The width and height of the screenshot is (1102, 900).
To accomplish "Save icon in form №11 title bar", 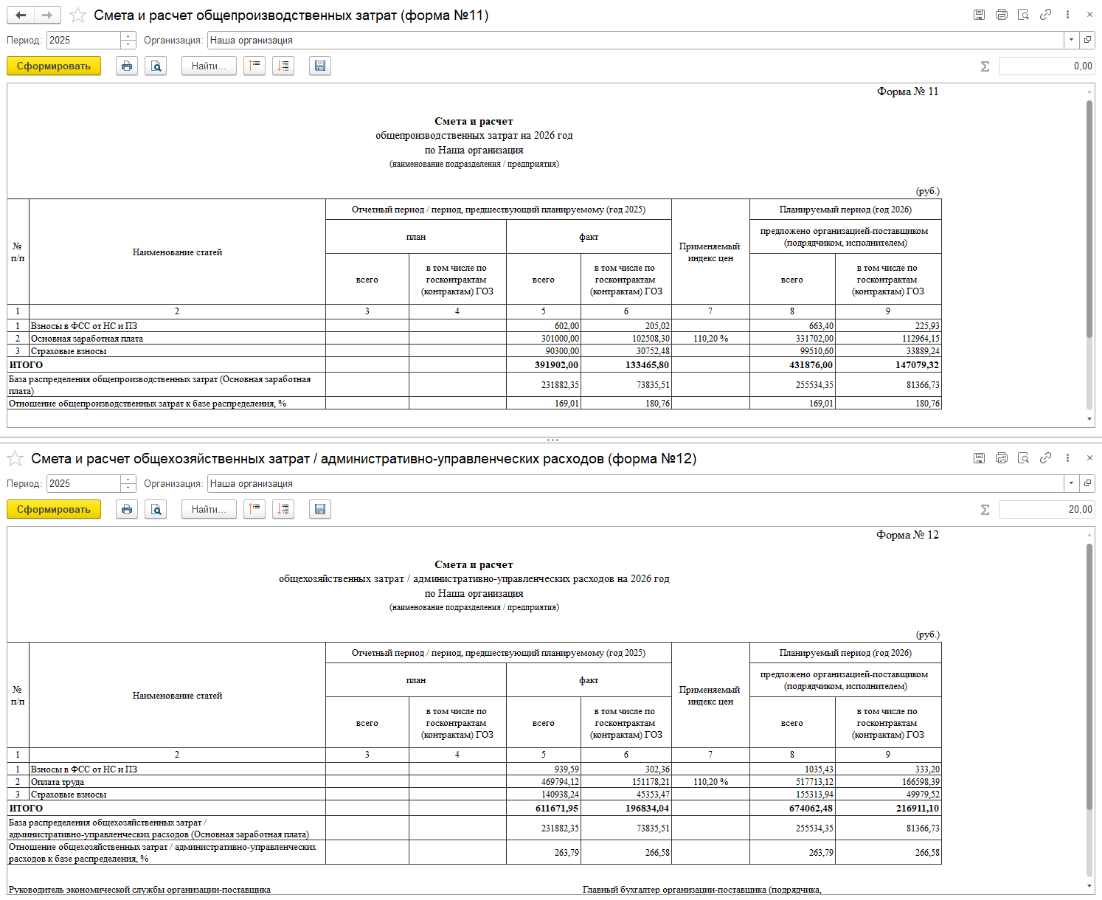I will click(x=979, y=15).
